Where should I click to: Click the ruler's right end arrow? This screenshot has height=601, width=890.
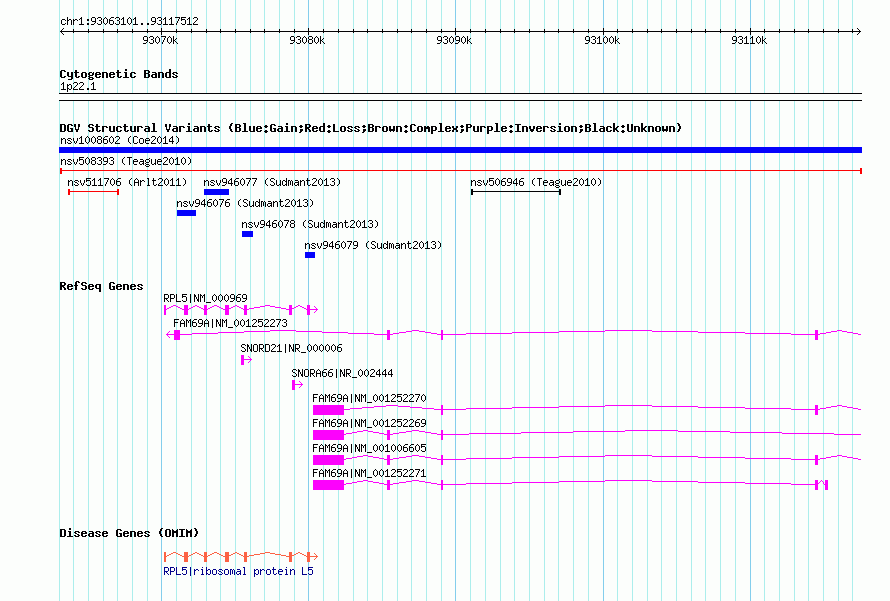pos(858,31)
